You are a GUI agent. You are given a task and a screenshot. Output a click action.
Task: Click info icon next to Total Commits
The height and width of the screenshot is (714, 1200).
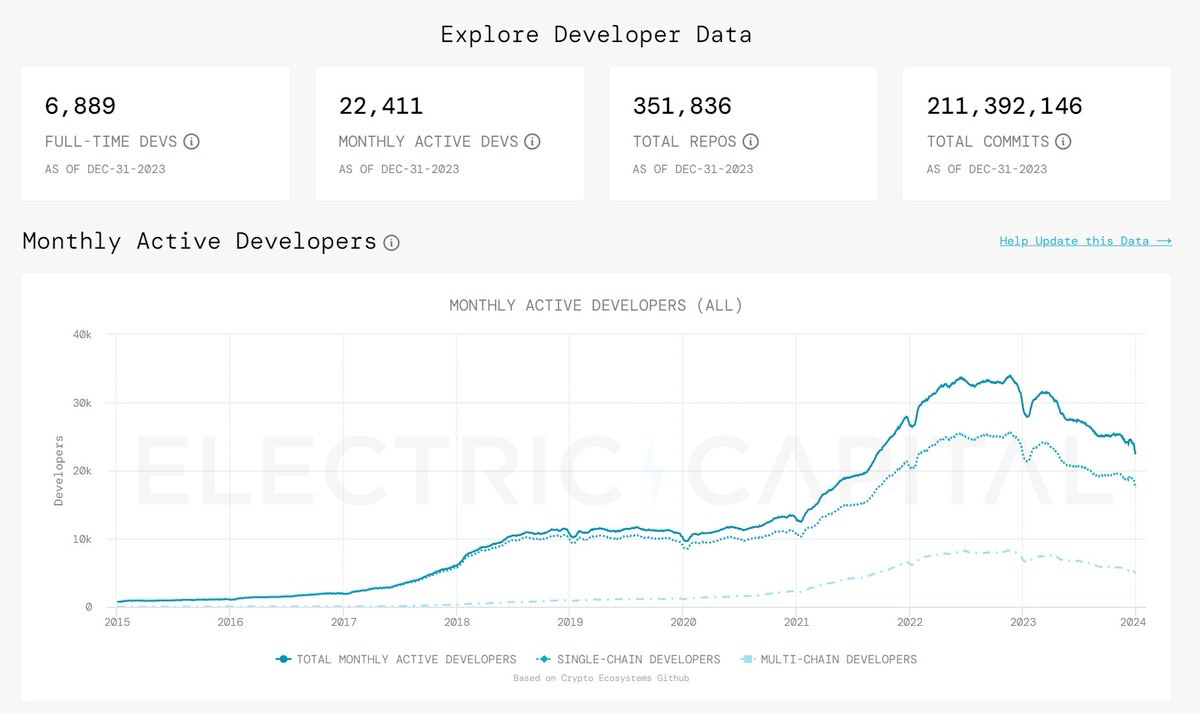pos(1064,142)
